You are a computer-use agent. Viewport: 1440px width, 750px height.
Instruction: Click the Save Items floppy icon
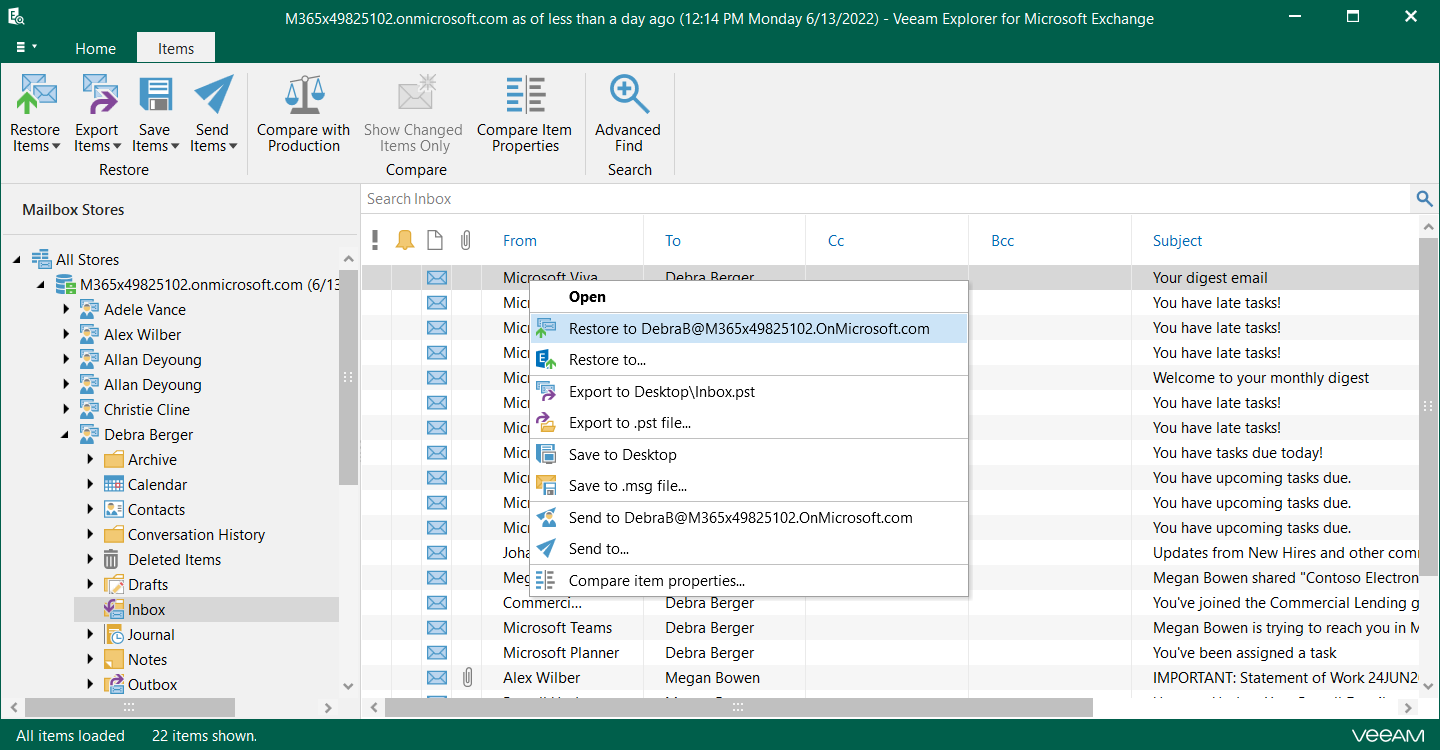click(155, 94)
